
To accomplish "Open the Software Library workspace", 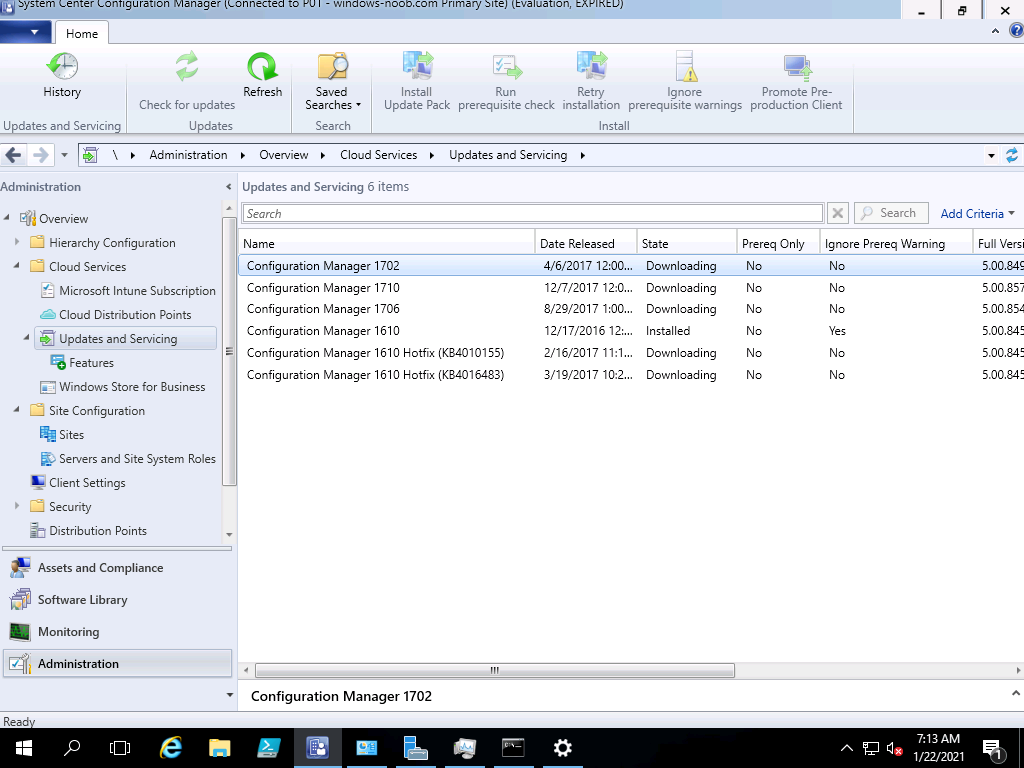I will 117,600.
